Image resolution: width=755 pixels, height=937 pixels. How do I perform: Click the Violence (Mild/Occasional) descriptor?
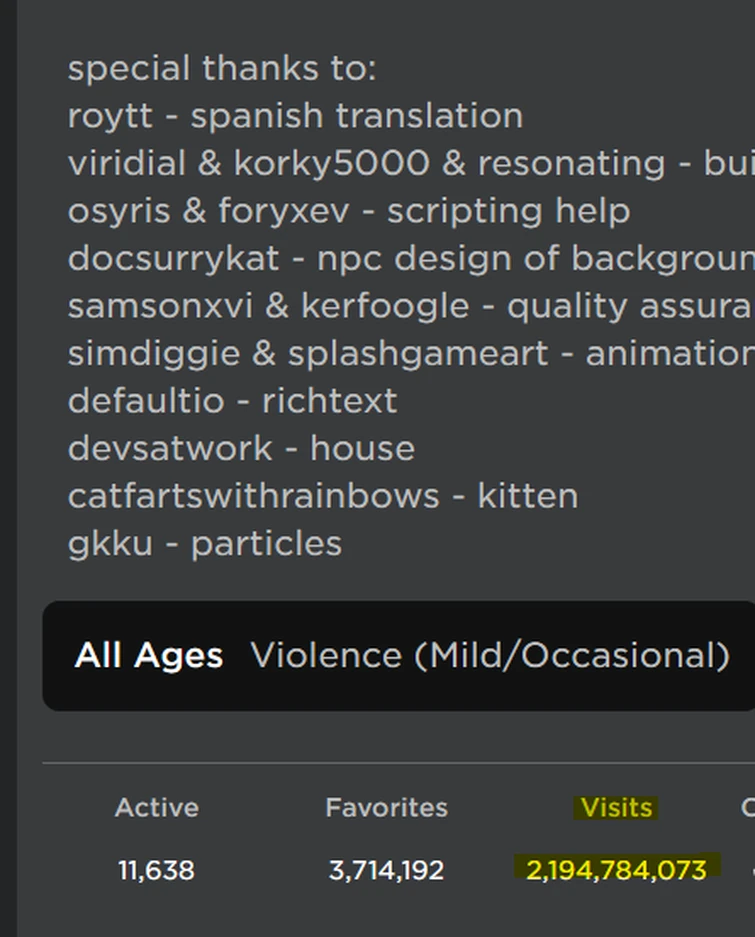point(490,656)
